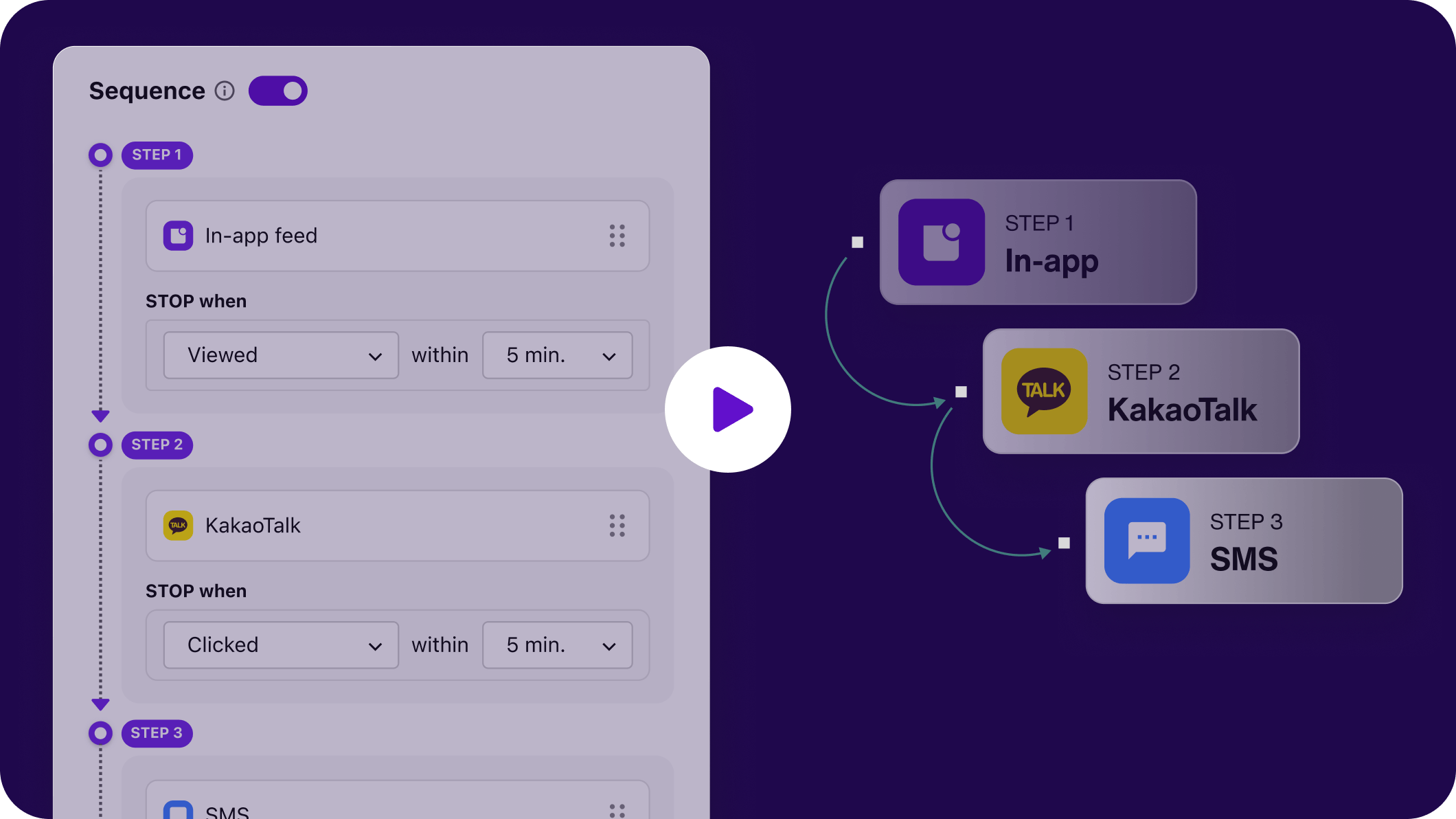This screenshot has height=819, width=1456.
Task: Click the drag handle on In-app feed row
Action: pos(617,236)
